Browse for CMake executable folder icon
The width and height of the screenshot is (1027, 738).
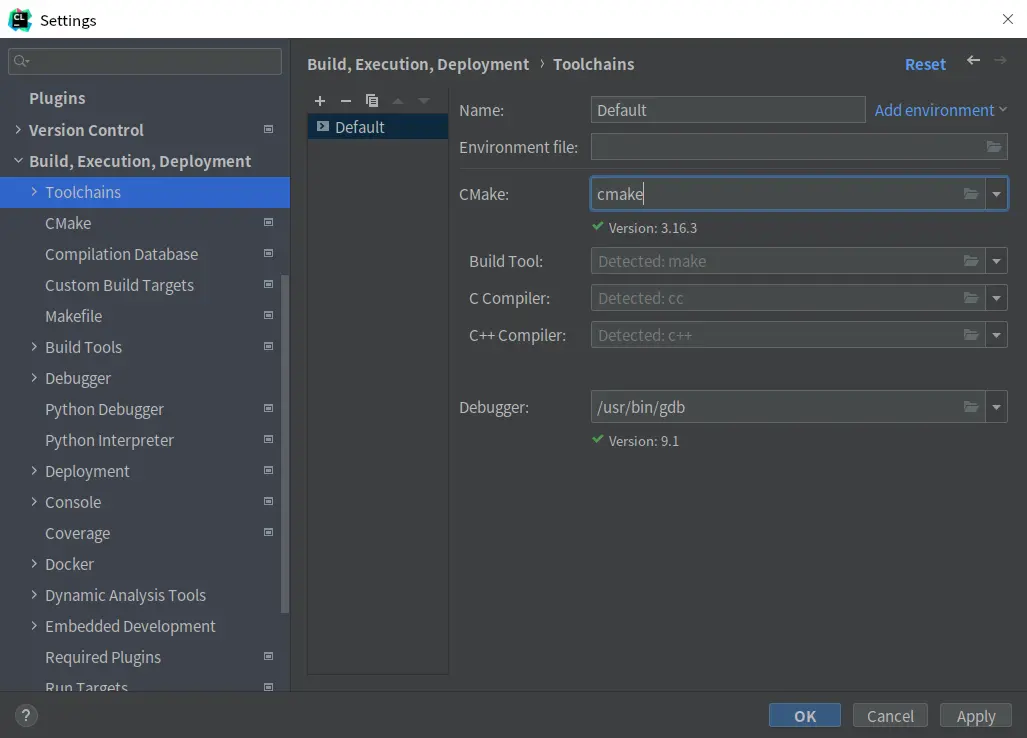[x=971, y=194]
